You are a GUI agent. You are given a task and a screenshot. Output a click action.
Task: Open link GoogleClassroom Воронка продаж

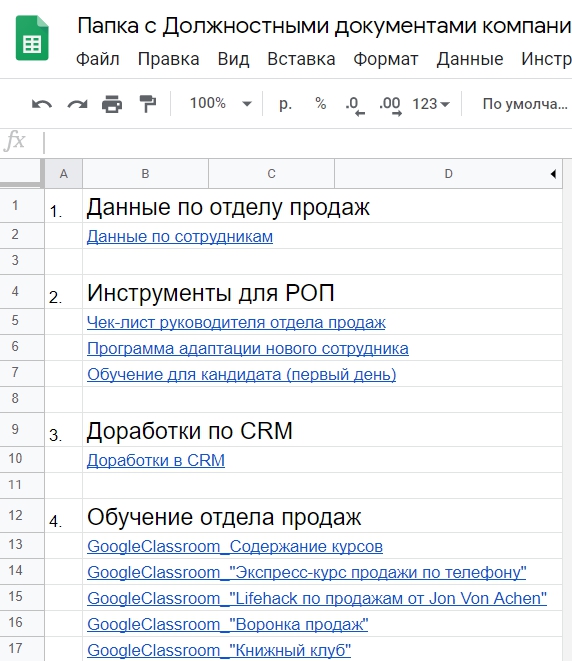(x=228, y=625)
